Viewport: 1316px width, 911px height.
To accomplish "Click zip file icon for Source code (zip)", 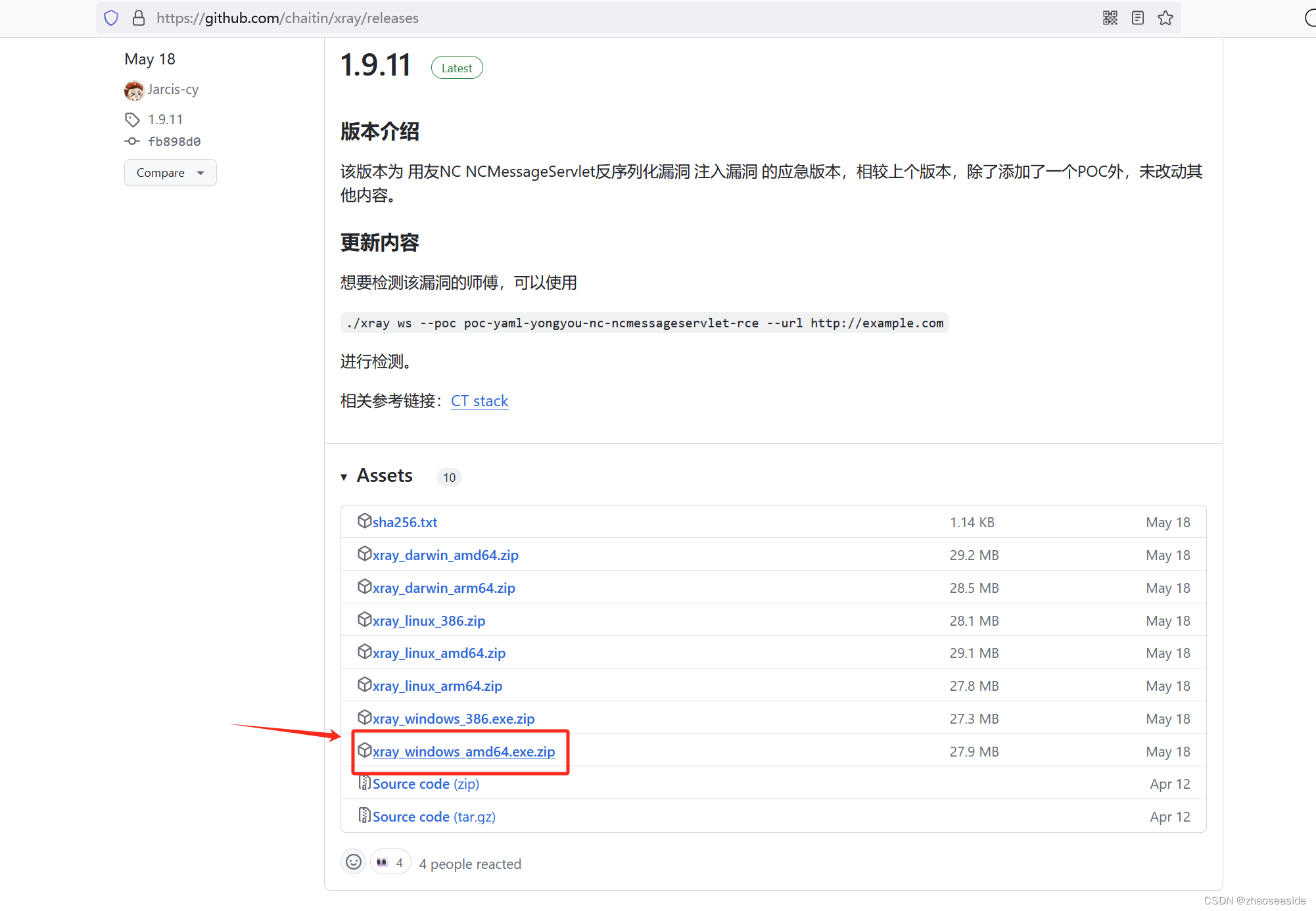I will point(365,782).
